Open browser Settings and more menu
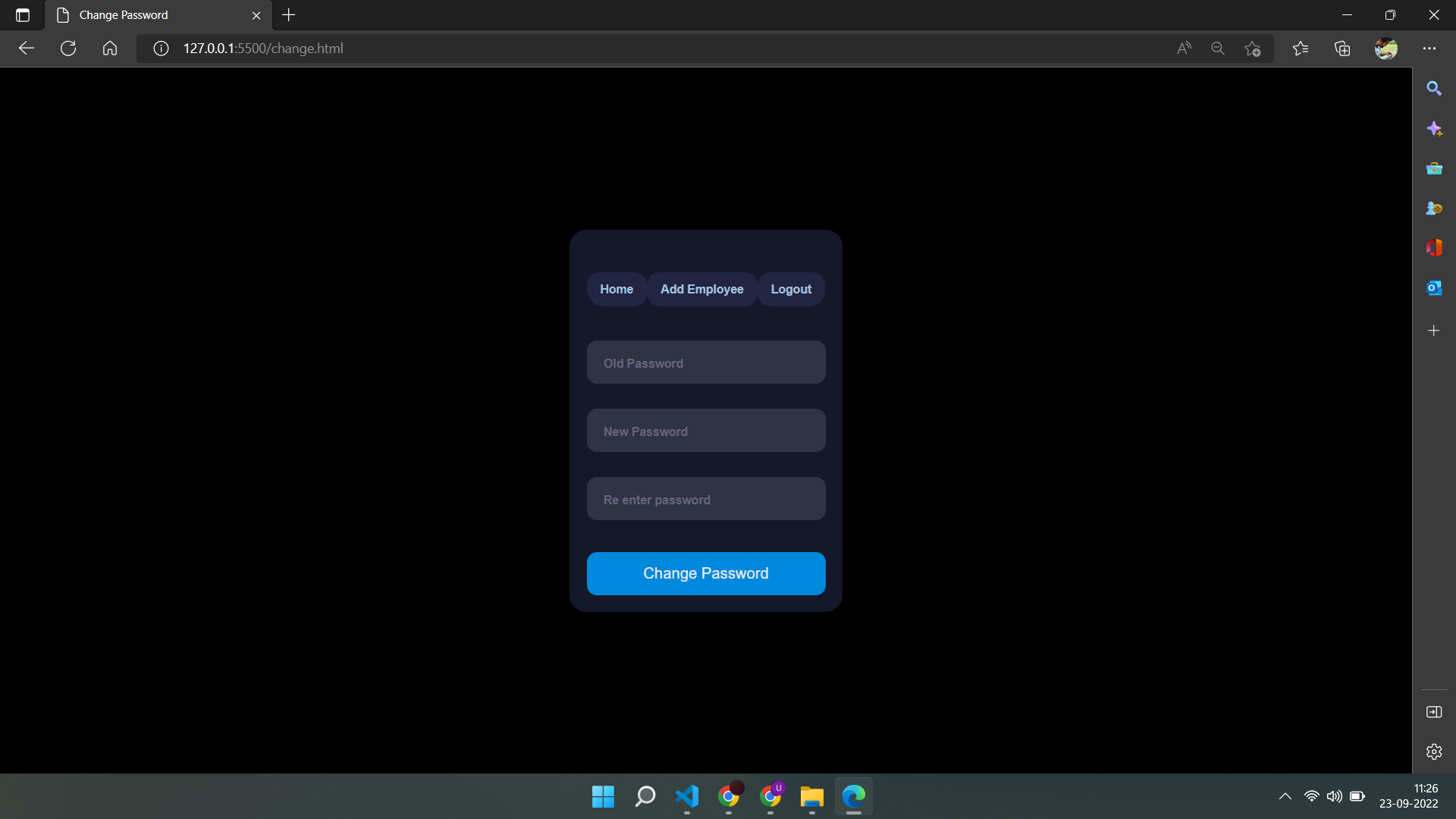This screenshot has width=1456, height=819. point(1430,48)
